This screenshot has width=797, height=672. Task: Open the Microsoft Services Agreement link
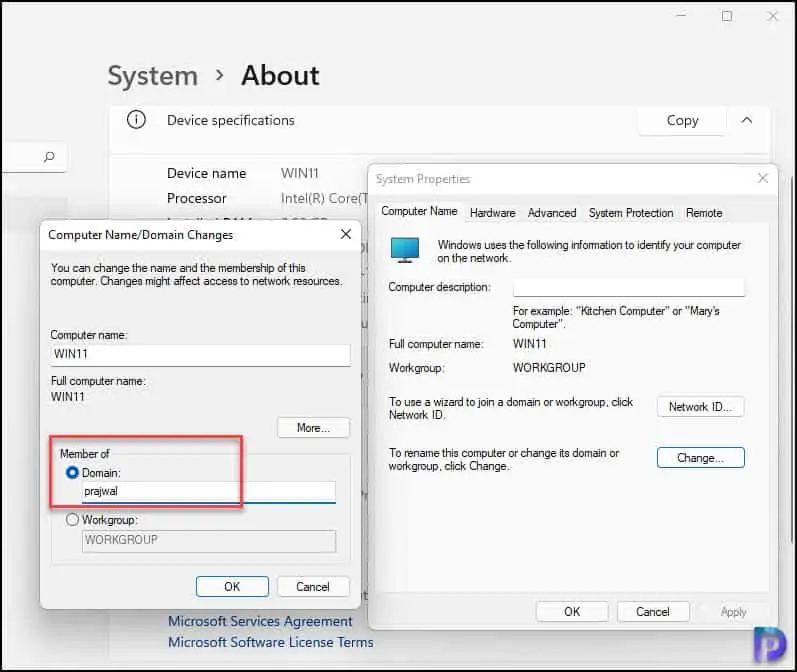tap(260, 621)
